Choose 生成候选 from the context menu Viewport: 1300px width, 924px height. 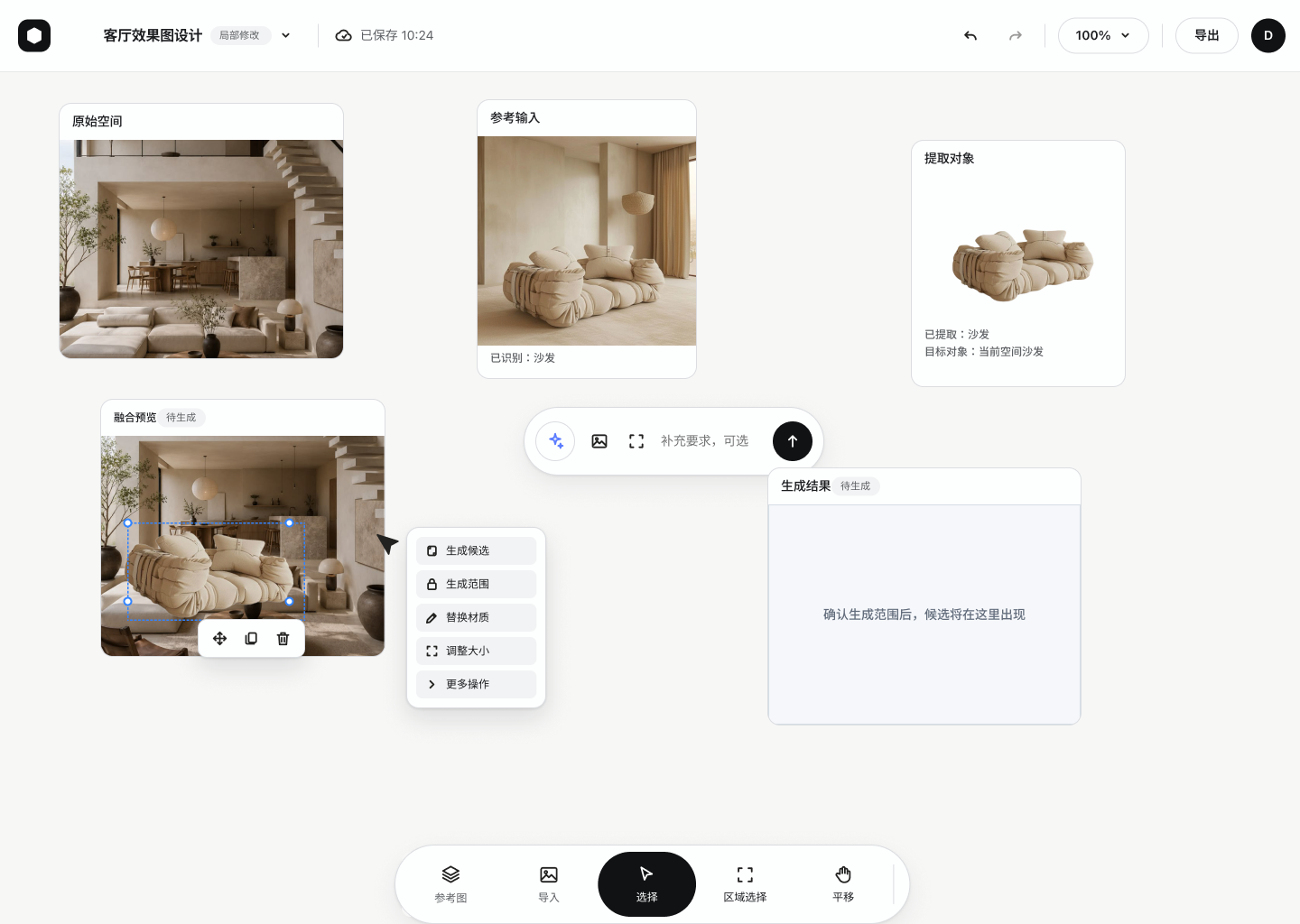click(x=476, y=550)
